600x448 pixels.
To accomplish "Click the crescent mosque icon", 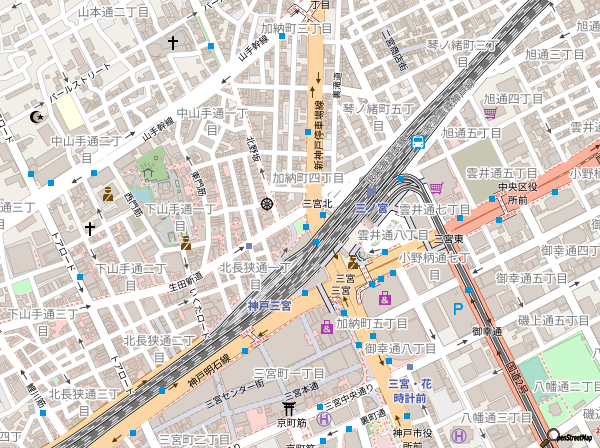I will pos(39,117).
